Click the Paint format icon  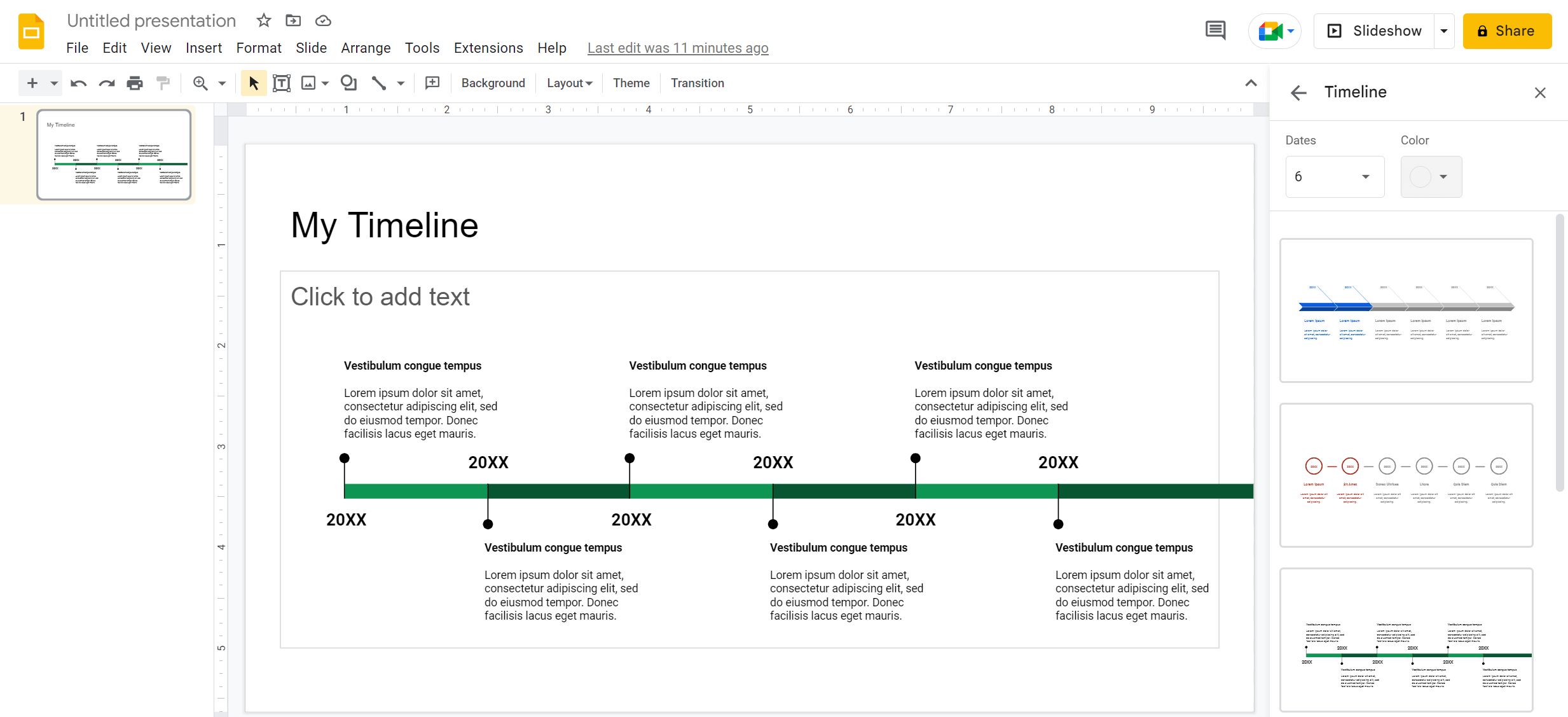pos(162,83)
